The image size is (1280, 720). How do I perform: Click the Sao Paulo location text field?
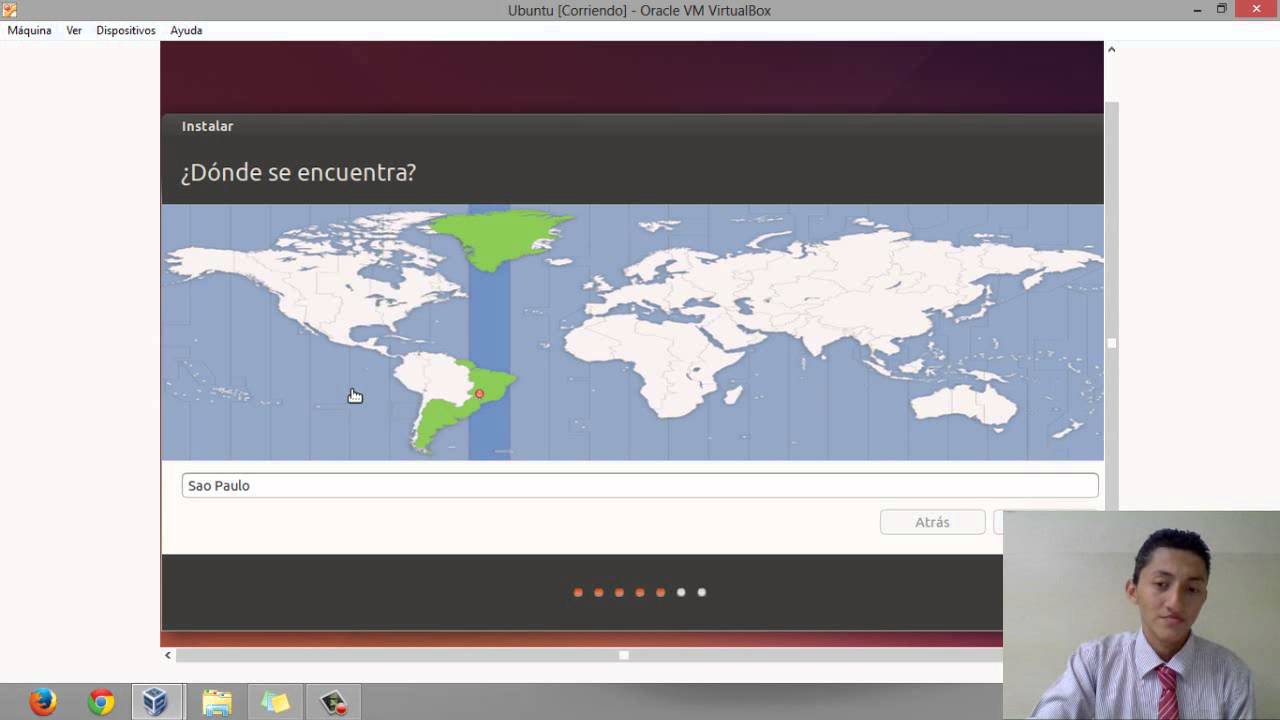[640, 485]
